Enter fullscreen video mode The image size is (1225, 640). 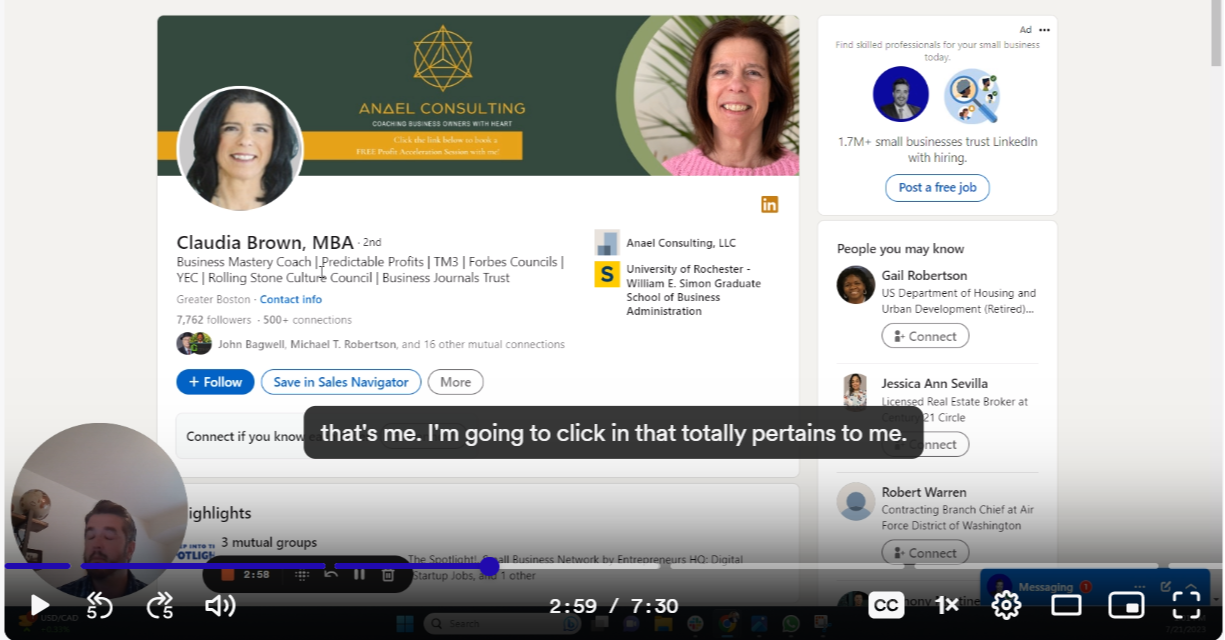tap(1186, 605)
